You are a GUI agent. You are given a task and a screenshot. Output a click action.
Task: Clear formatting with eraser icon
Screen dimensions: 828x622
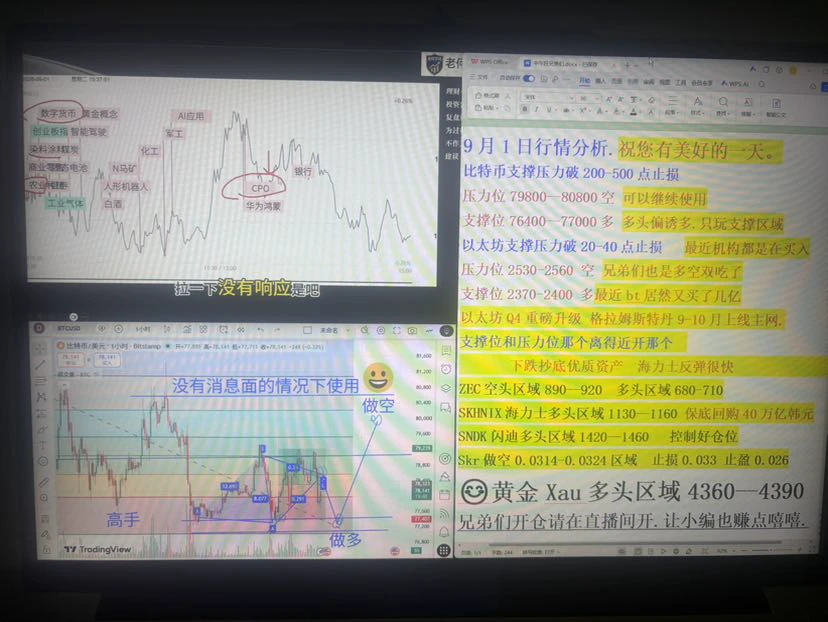[x=651, y=100]
